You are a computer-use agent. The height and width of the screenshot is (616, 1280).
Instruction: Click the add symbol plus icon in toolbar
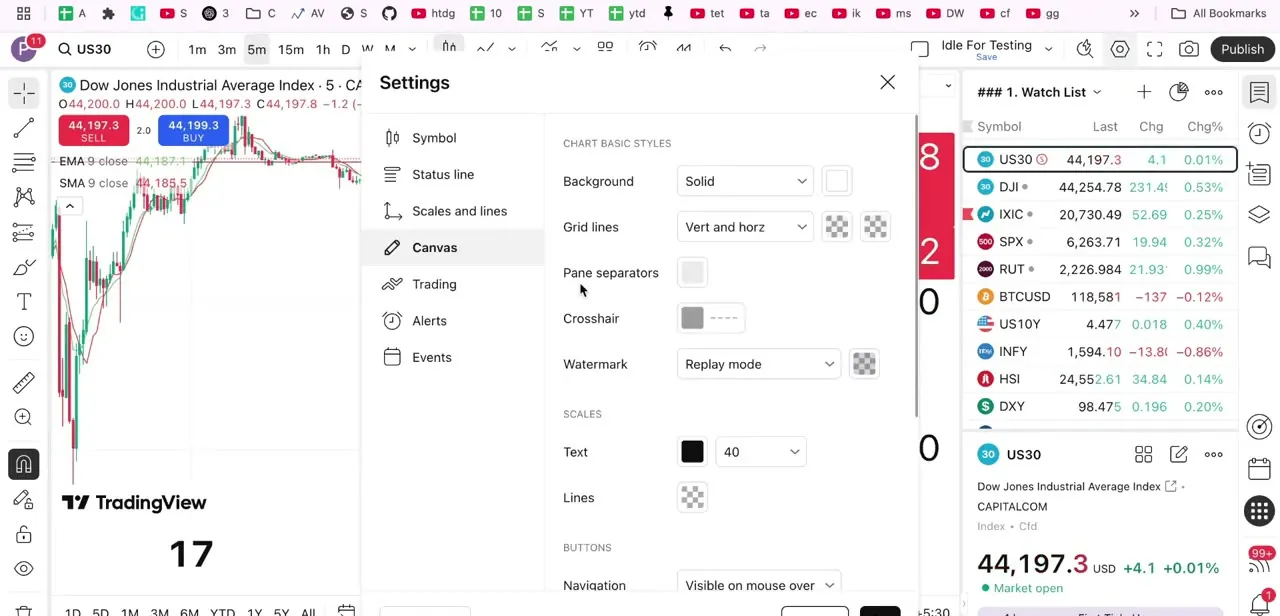tap(156, 49)
